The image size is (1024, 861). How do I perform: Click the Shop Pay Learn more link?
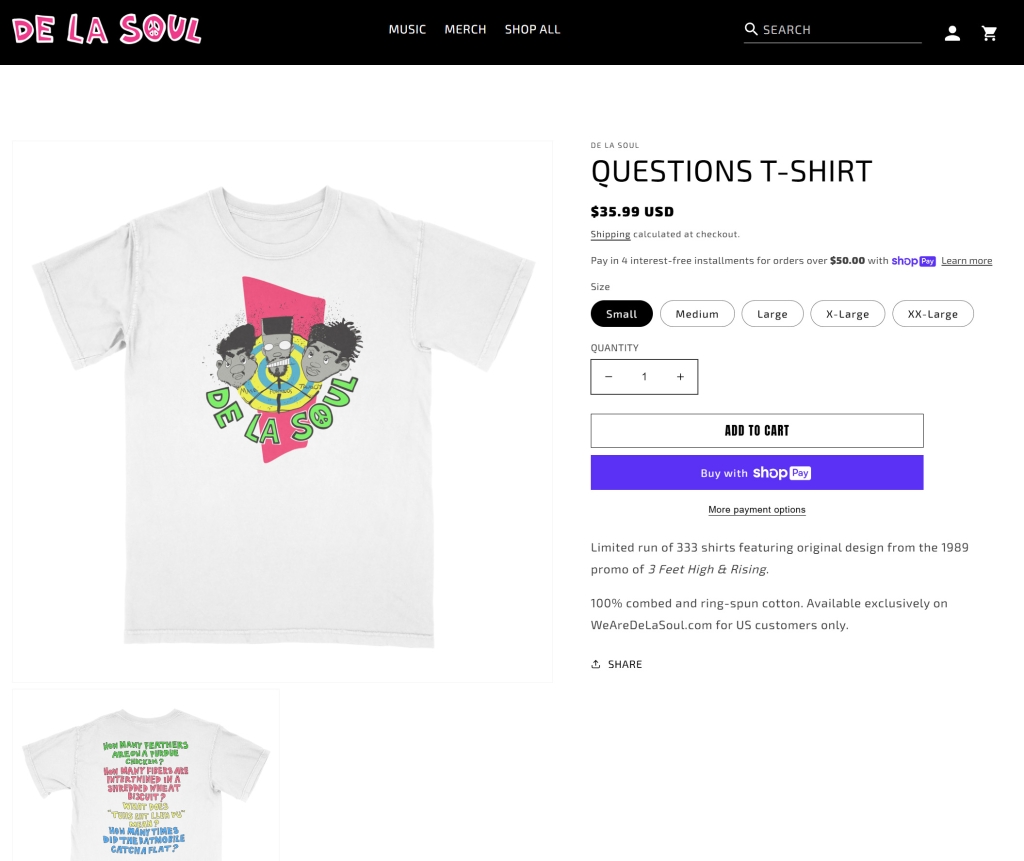click(x=967, y=261)
